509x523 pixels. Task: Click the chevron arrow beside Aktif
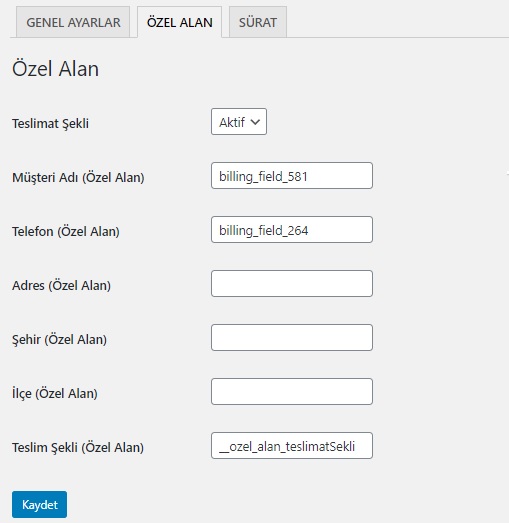[x=255, y=122]
